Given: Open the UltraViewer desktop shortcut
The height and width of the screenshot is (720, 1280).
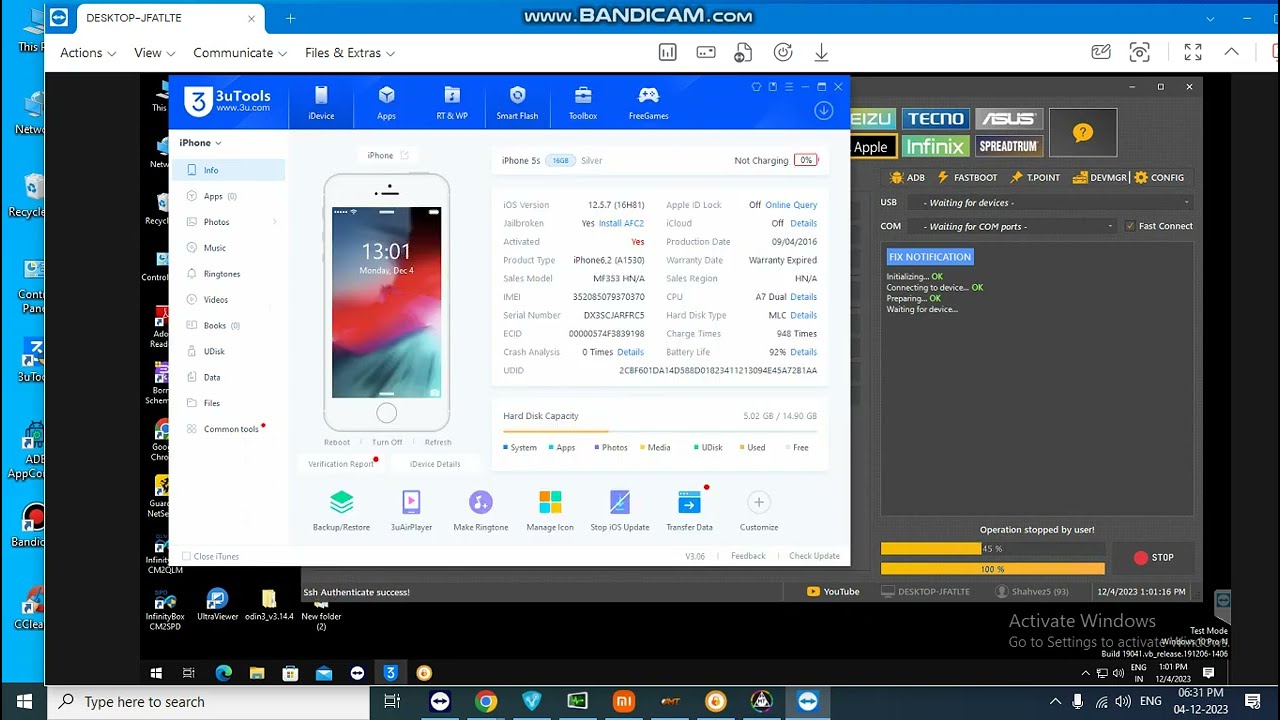Looking at the screenshot, I should (x=217, y=605).
